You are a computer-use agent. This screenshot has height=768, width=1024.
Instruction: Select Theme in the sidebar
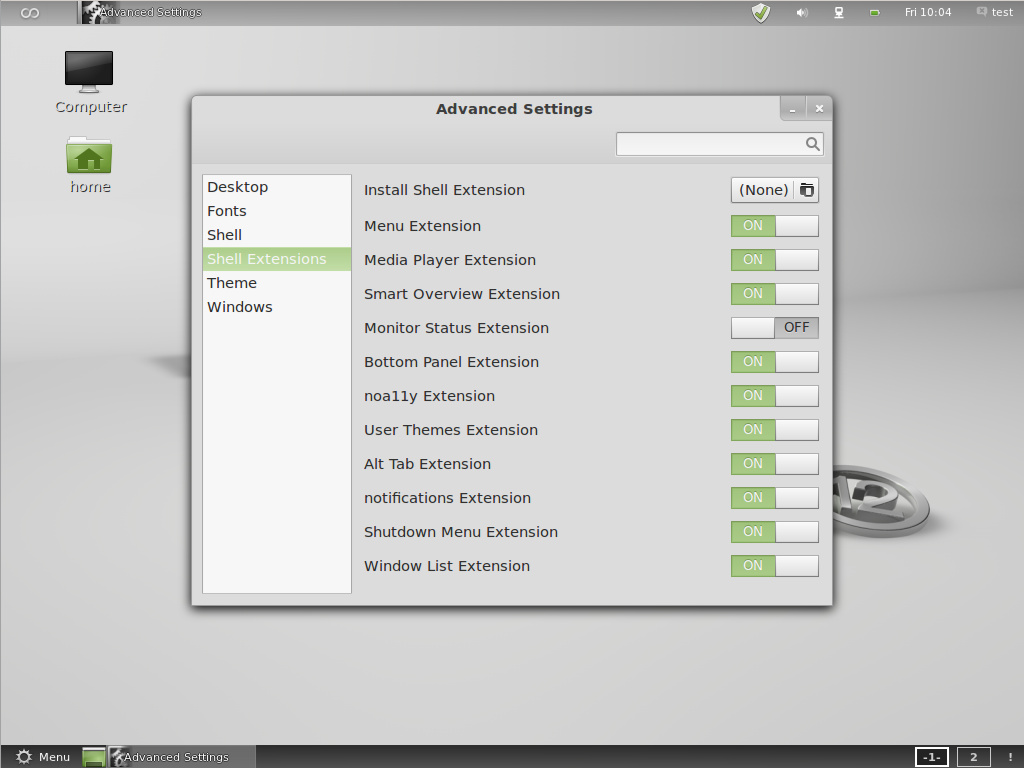pyautogui.click(x=276, y=283)
